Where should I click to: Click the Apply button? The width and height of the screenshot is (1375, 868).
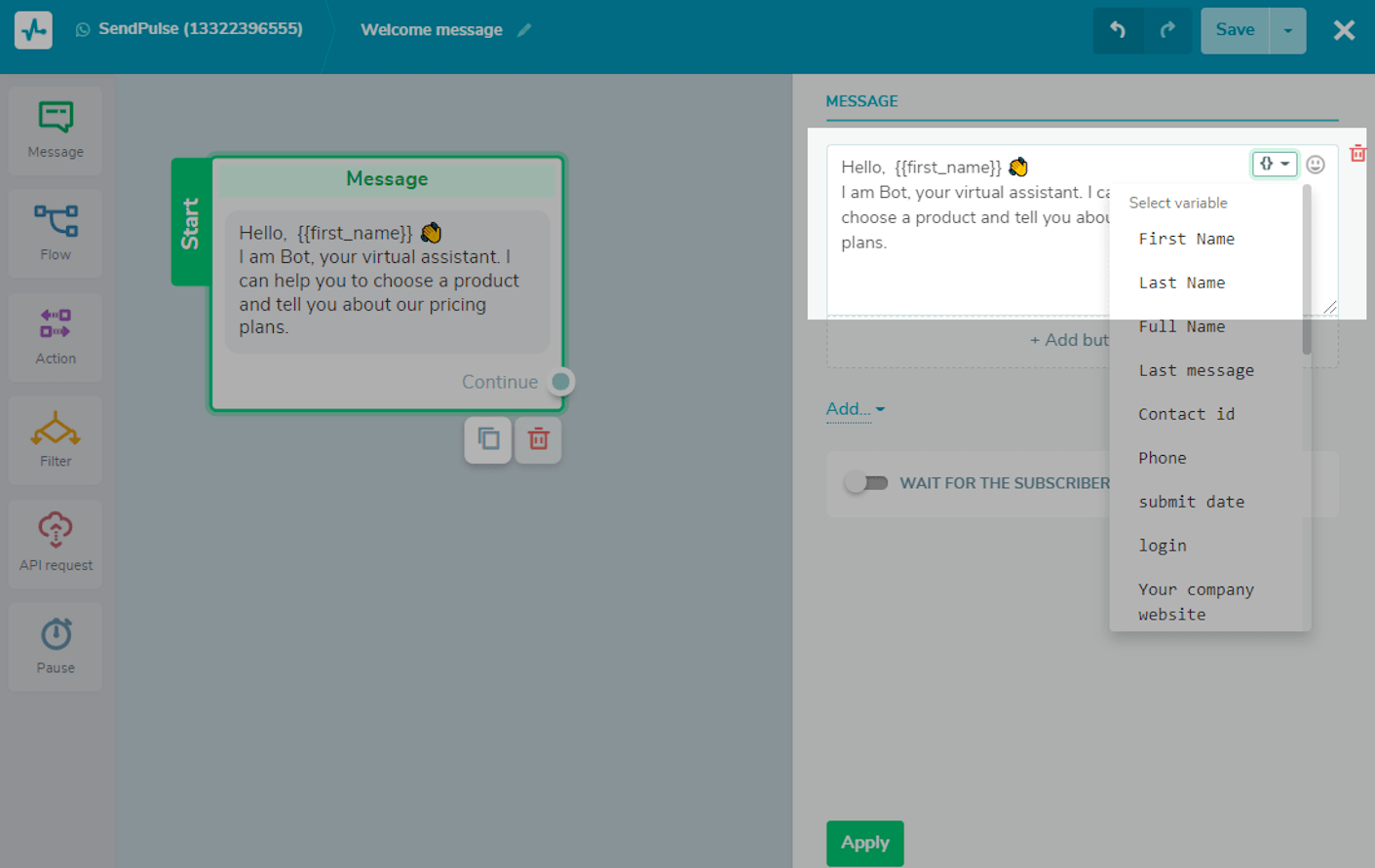(864, 843)
